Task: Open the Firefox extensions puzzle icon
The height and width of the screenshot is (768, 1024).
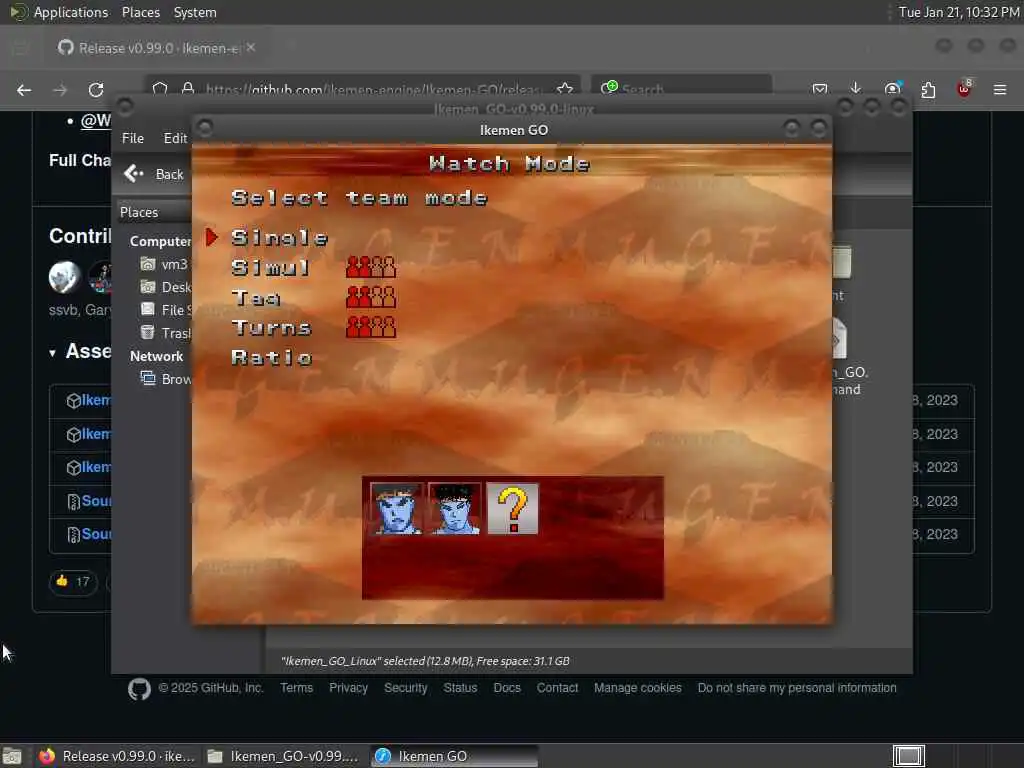Action: (x=928, y=89)
